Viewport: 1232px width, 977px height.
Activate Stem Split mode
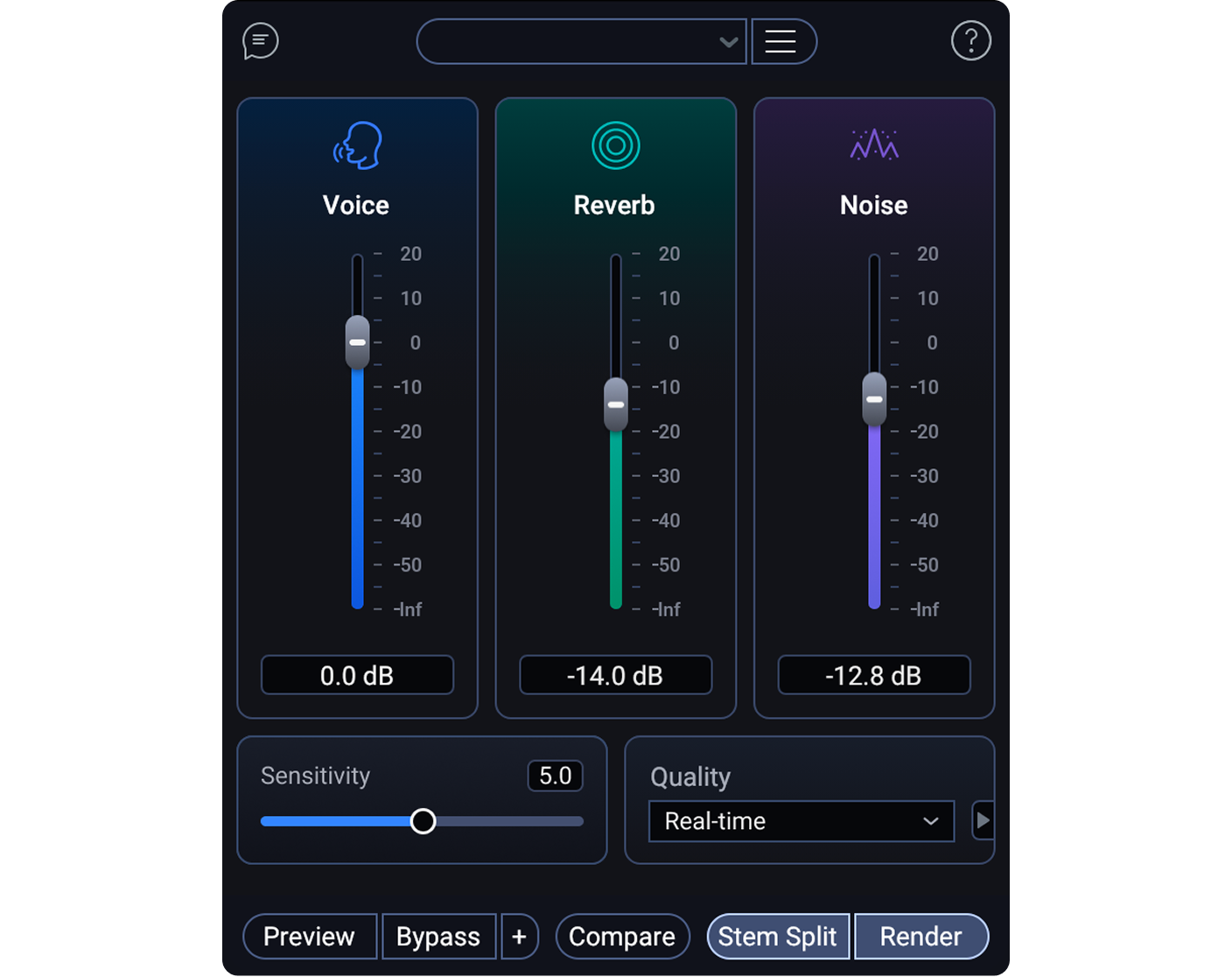pos(777,936)
